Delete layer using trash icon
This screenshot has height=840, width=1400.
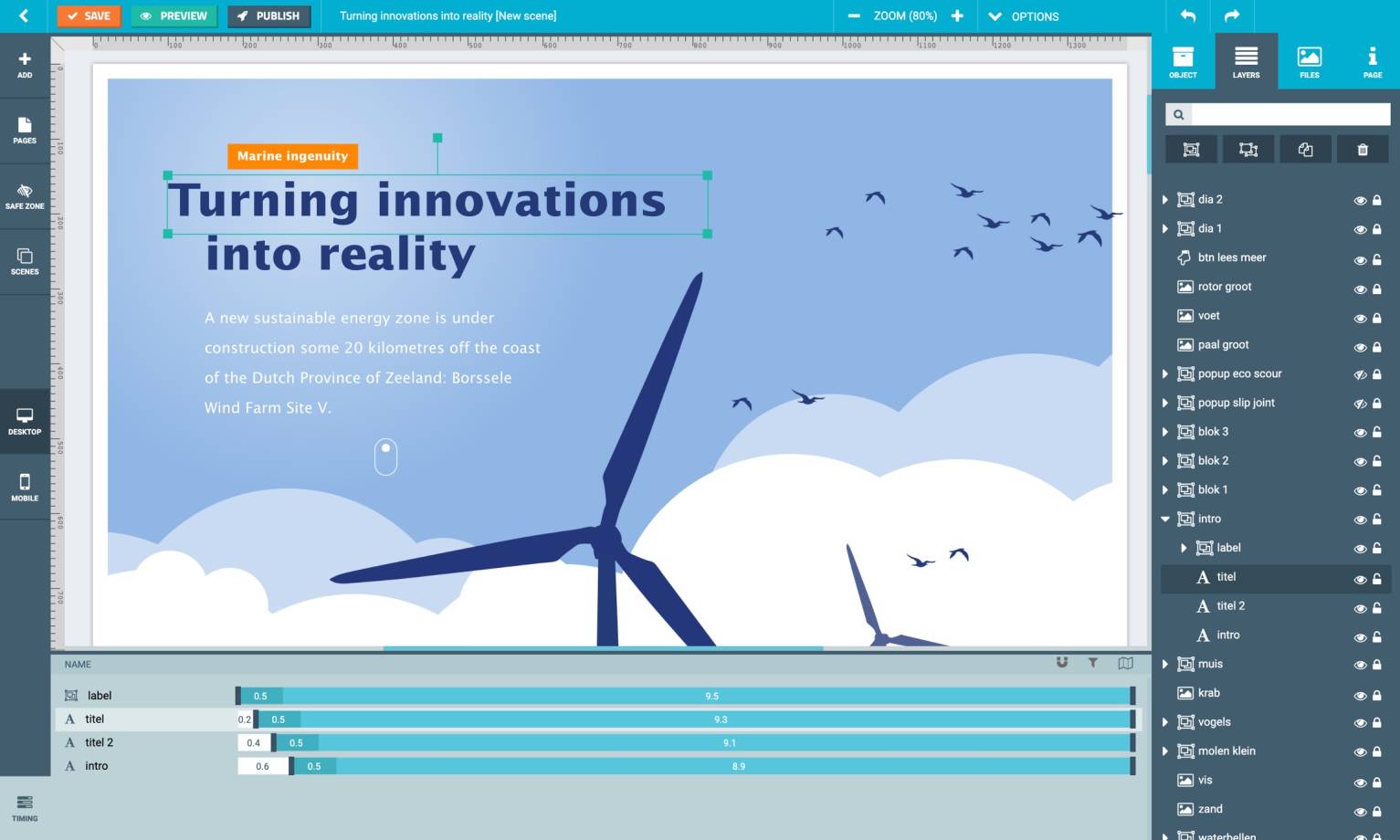pyautogui.click(x=1362, y=150)
